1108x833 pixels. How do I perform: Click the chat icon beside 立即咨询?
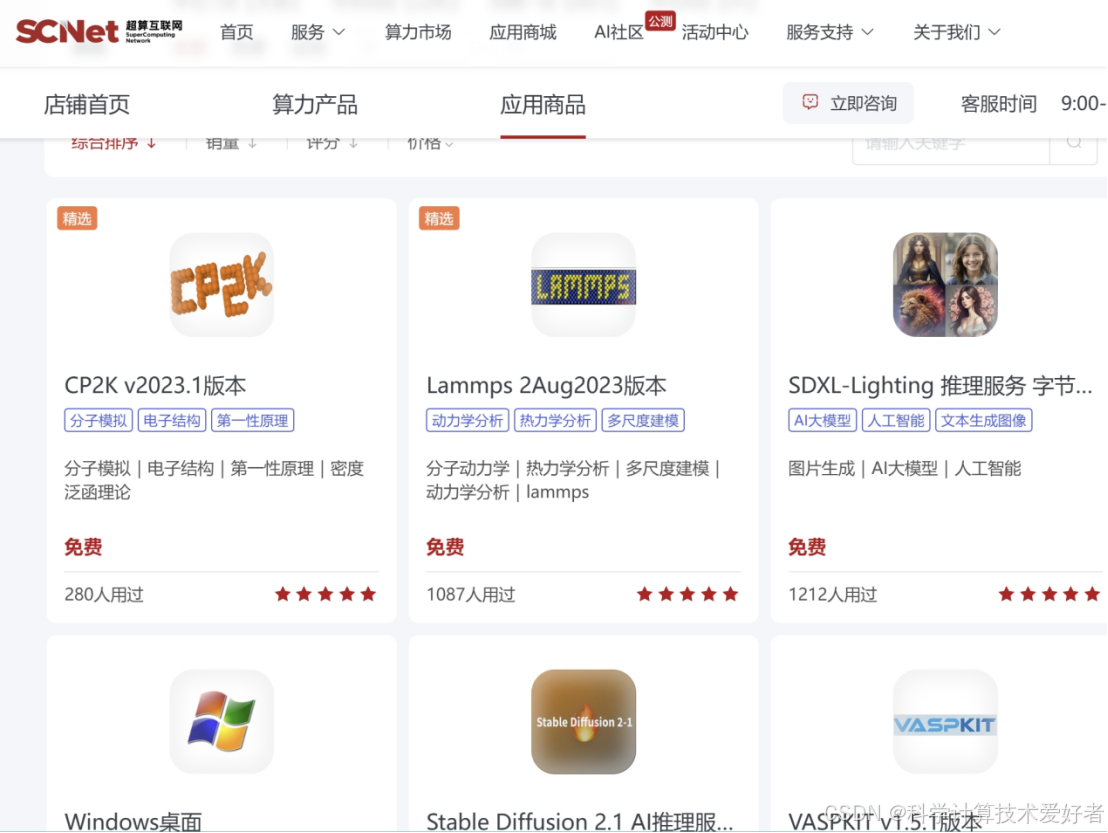pyautogui.click(x=810, y=102)
